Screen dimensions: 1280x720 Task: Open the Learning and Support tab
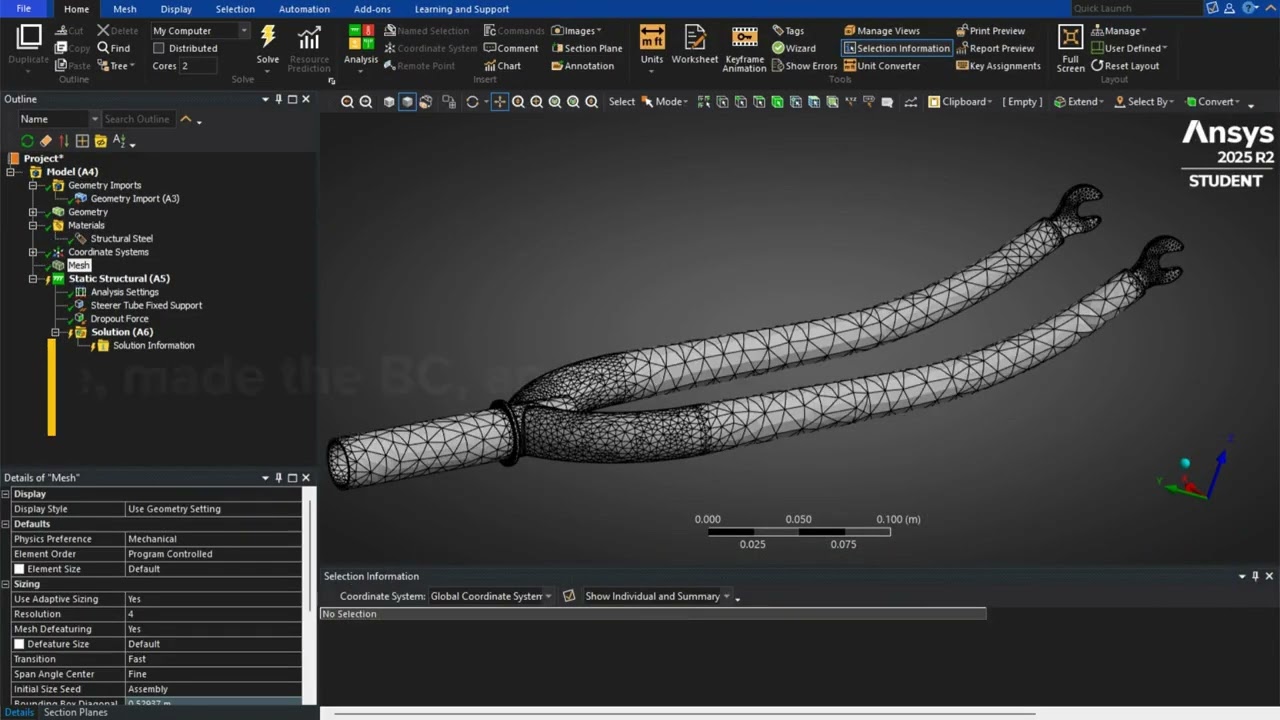pos(462,9)
